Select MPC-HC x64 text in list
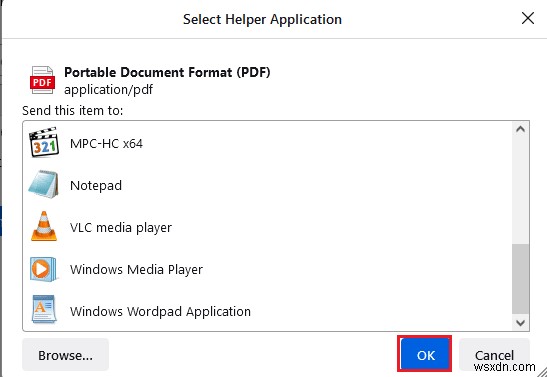The height and width of the screenshot is (377, 547). coord(106,144)
